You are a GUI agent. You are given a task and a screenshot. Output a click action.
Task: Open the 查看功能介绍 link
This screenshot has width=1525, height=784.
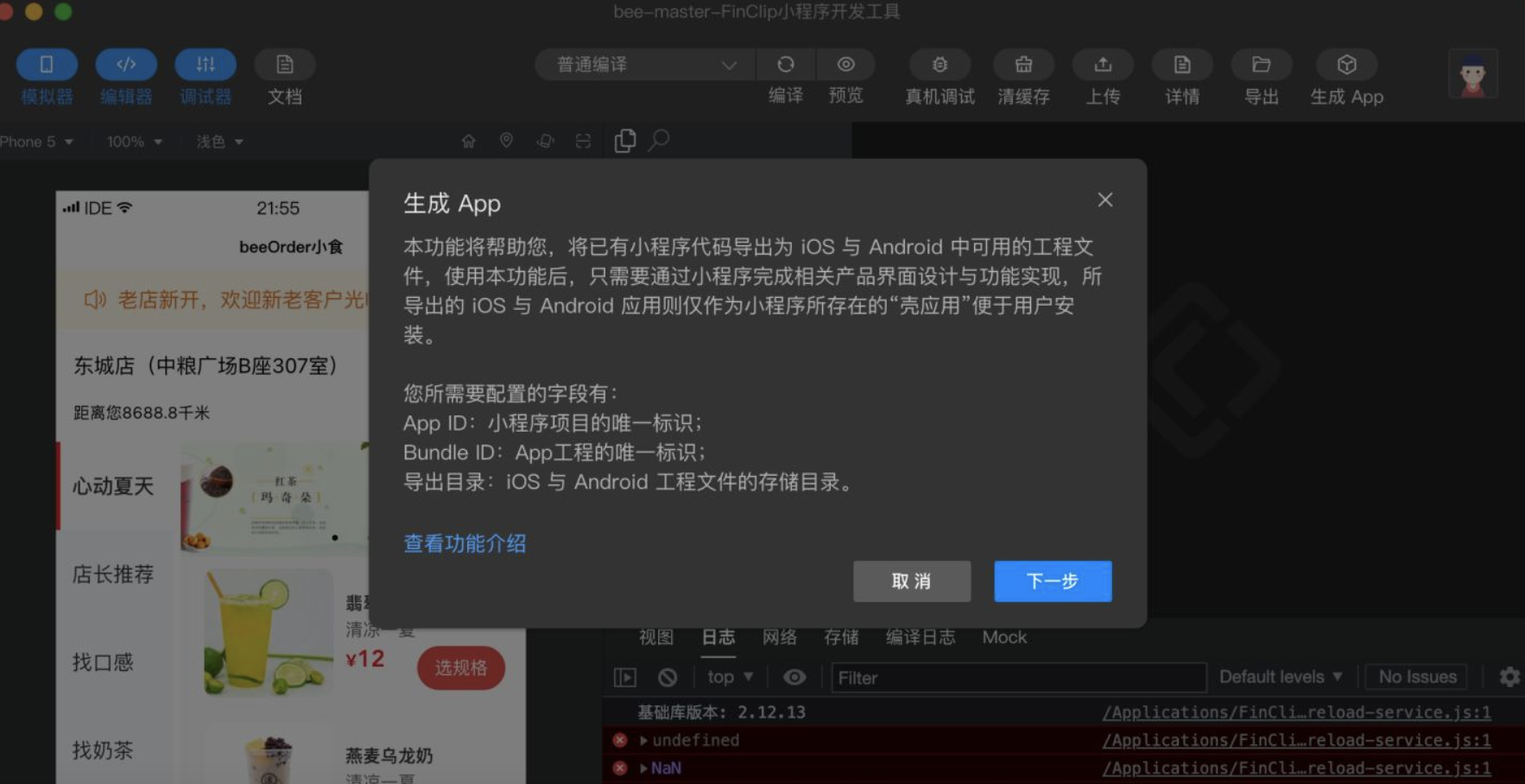point(465,543)
